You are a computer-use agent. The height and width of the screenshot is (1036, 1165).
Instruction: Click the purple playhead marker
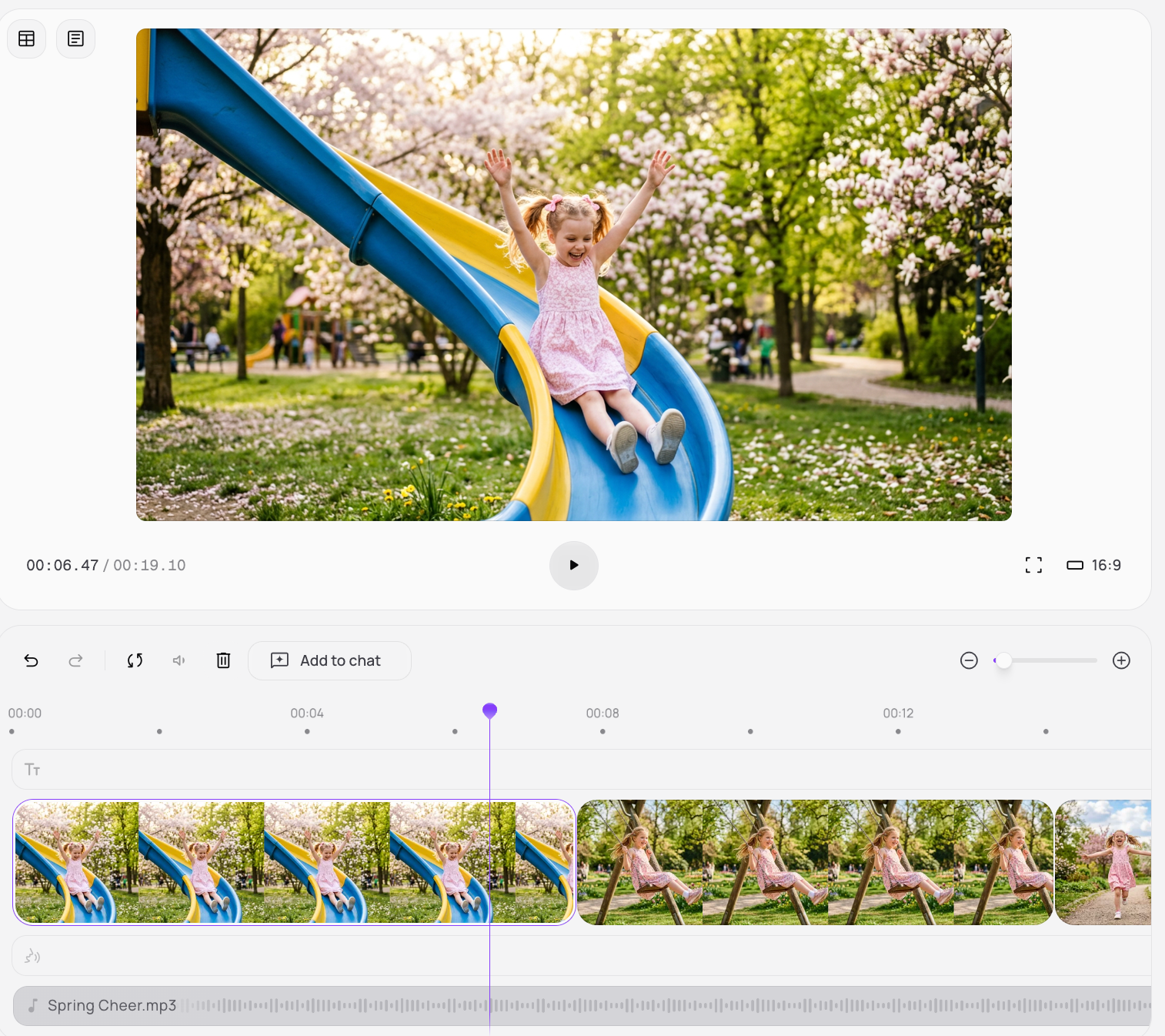pos(489,710)
